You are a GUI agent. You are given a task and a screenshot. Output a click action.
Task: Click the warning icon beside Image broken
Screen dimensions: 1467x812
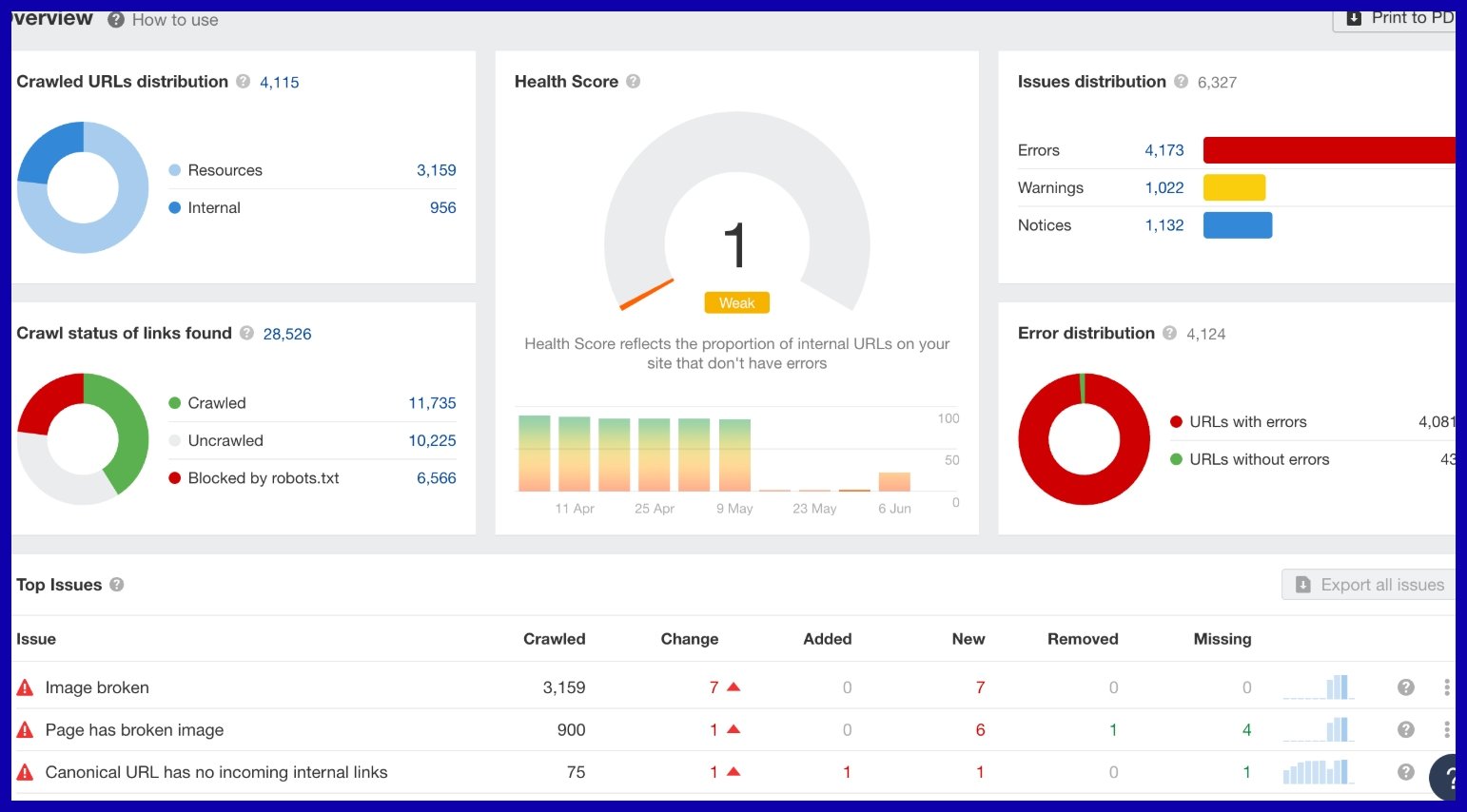[x=26, y=687]
